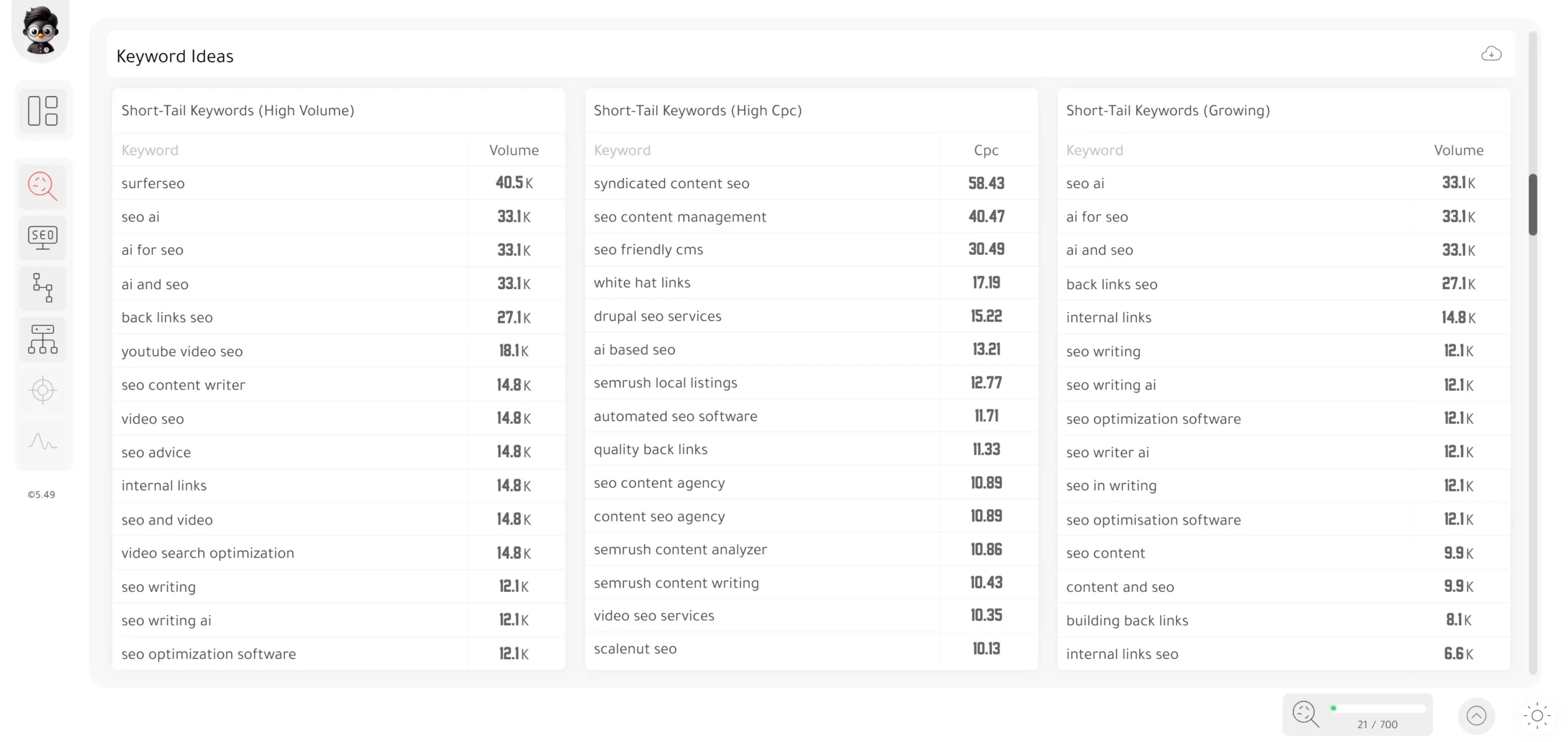
Task: Select 'syndicated content seo' keyword
Action: (x=671, y=183)
